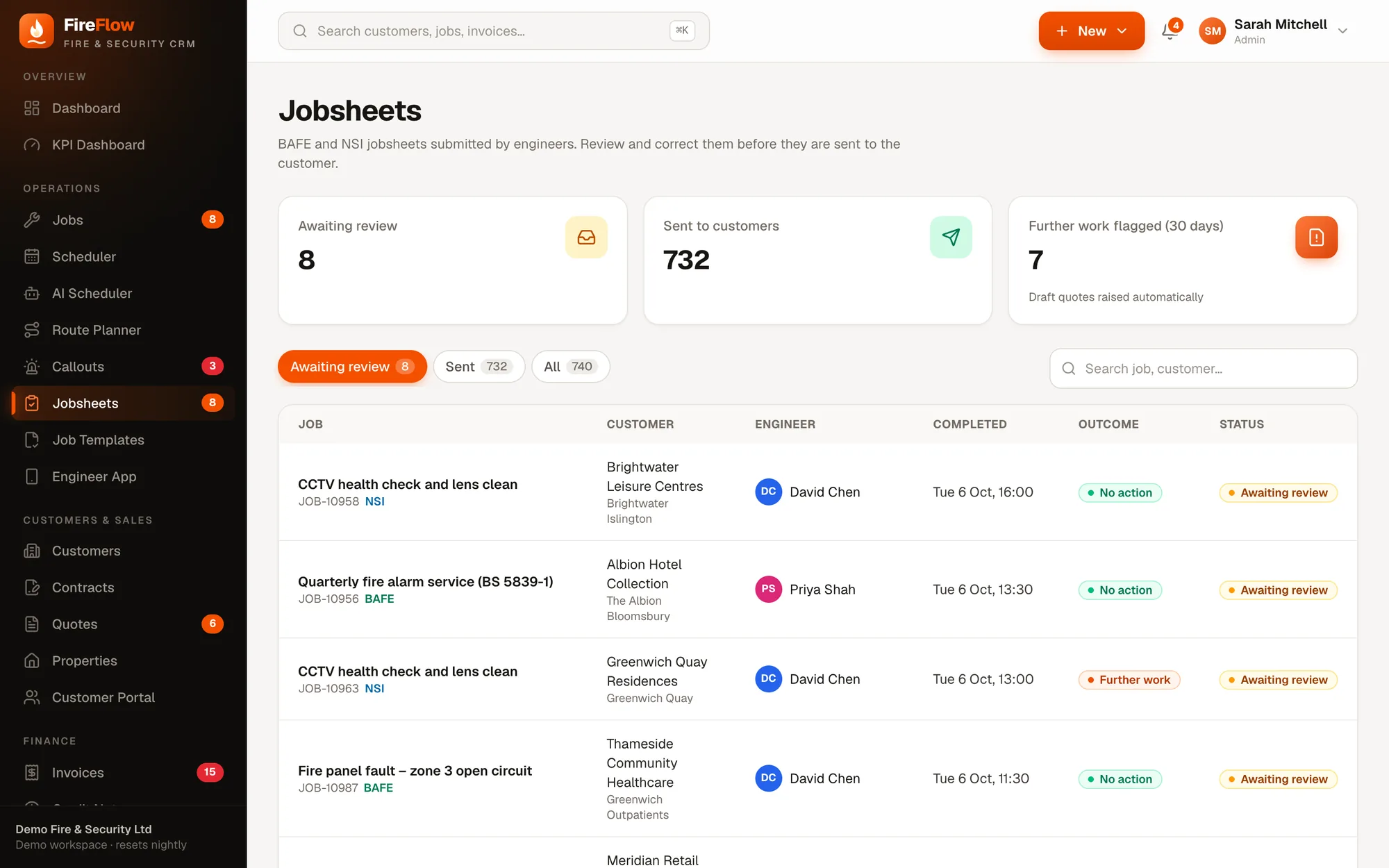Click the COMPLETED column header

tap(970, 424)
